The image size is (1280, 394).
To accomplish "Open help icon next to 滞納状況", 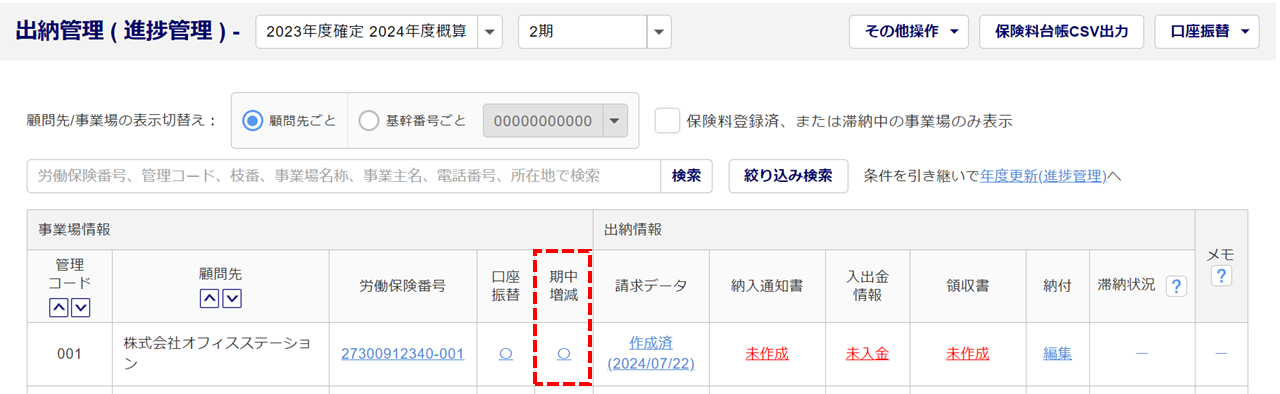I will [x=1176, y=286].
